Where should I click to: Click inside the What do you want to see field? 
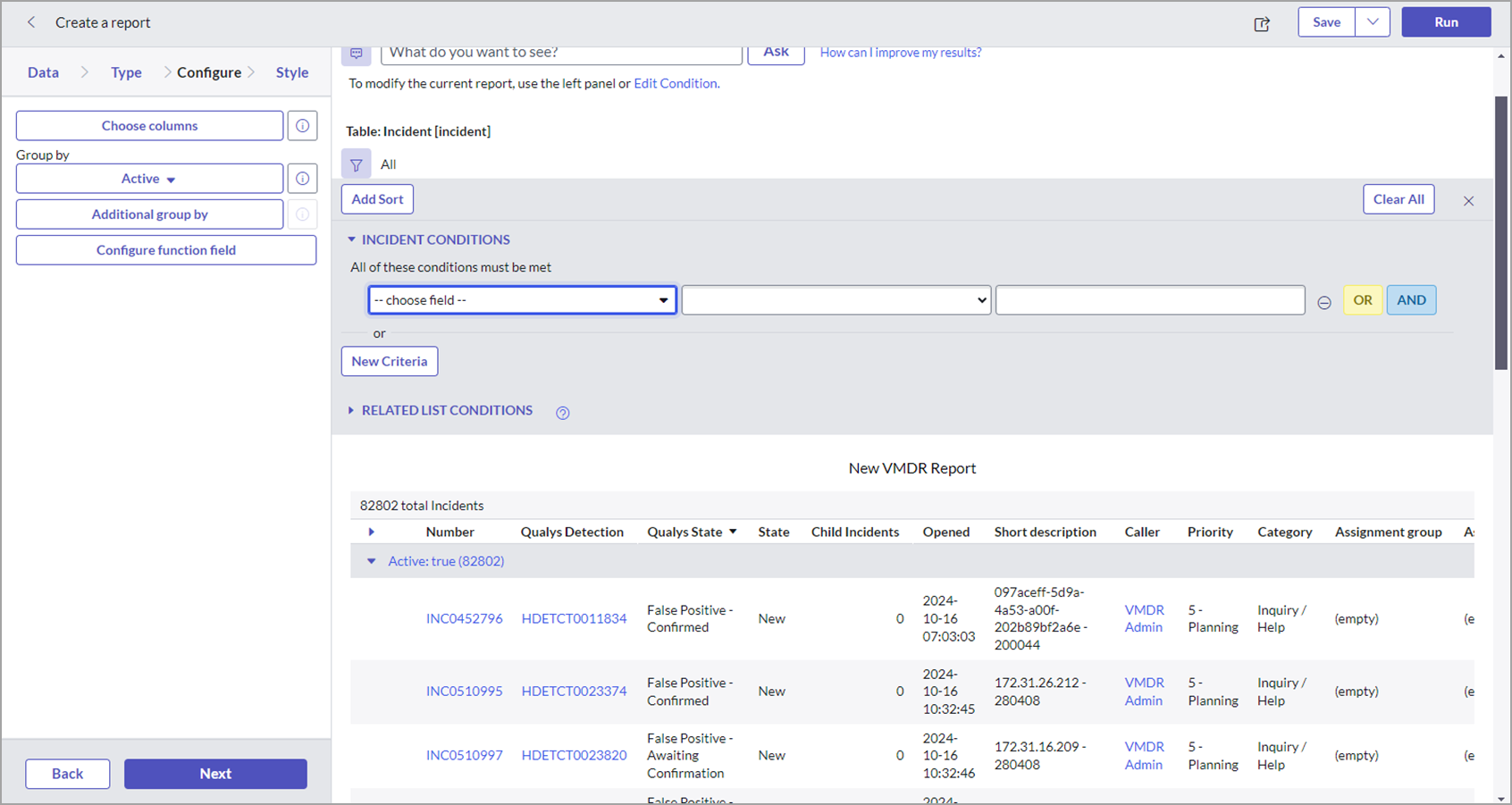click(560, 53)
